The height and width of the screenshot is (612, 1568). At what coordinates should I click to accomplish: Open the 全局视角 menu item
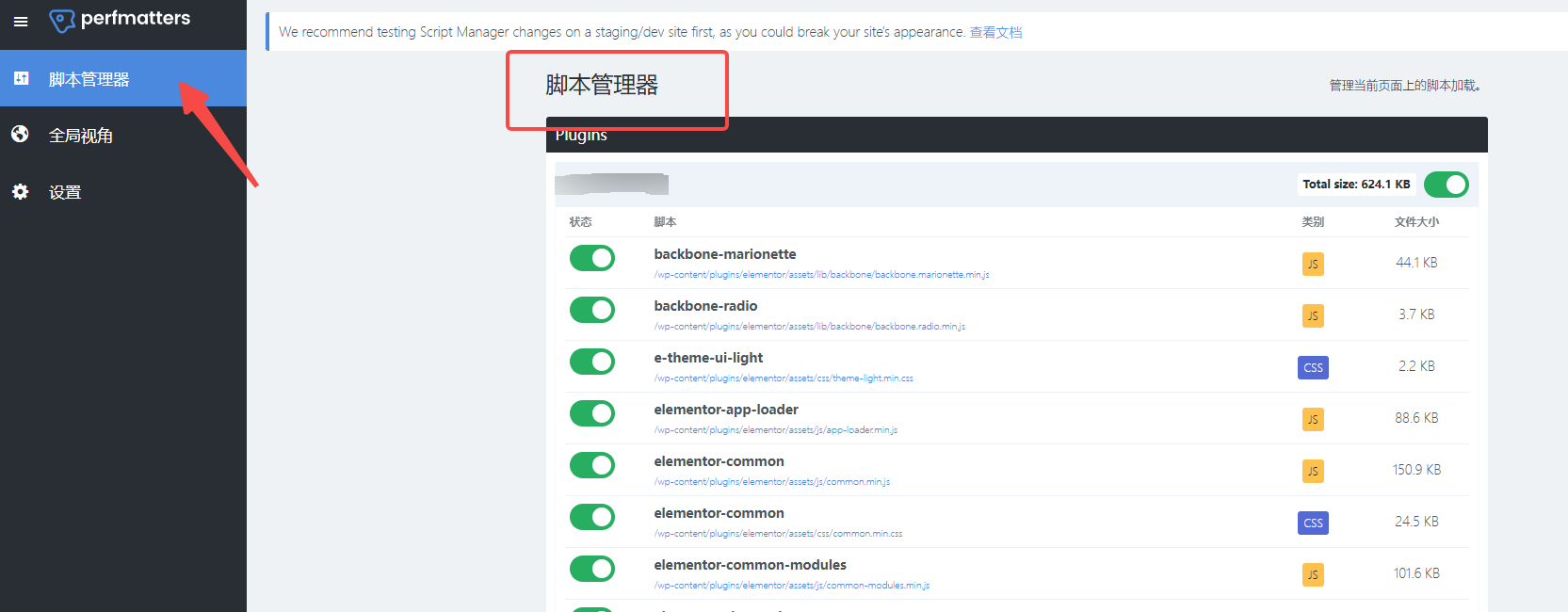coord(81,136)
